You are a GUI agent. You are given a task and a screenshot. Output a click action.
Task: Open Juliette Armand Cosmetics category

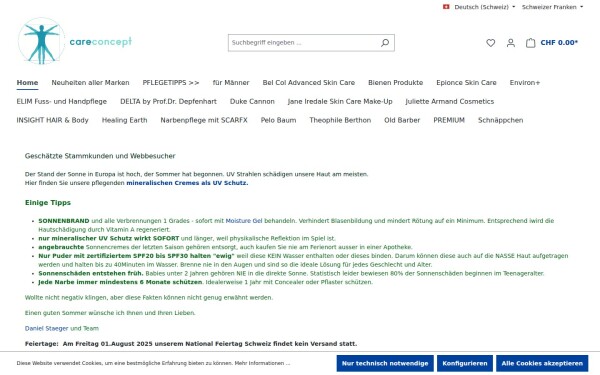pos(450,101)
